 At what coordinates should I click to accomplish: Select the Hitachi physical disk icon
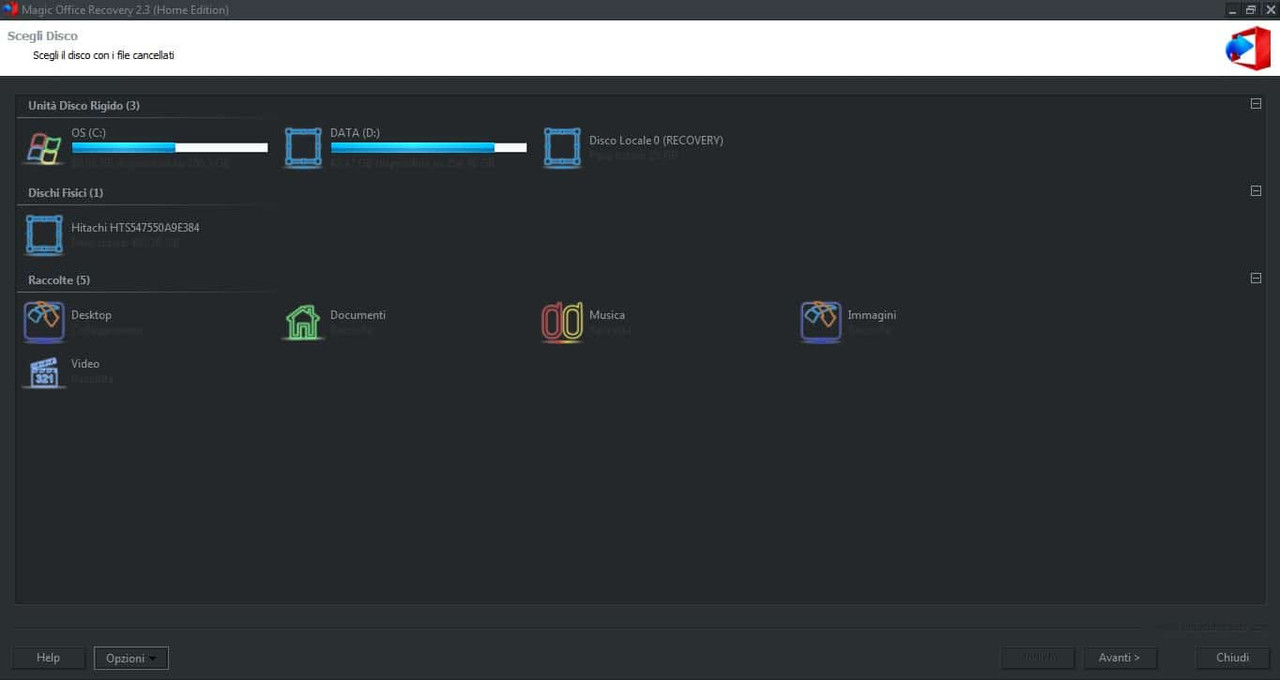44,235
